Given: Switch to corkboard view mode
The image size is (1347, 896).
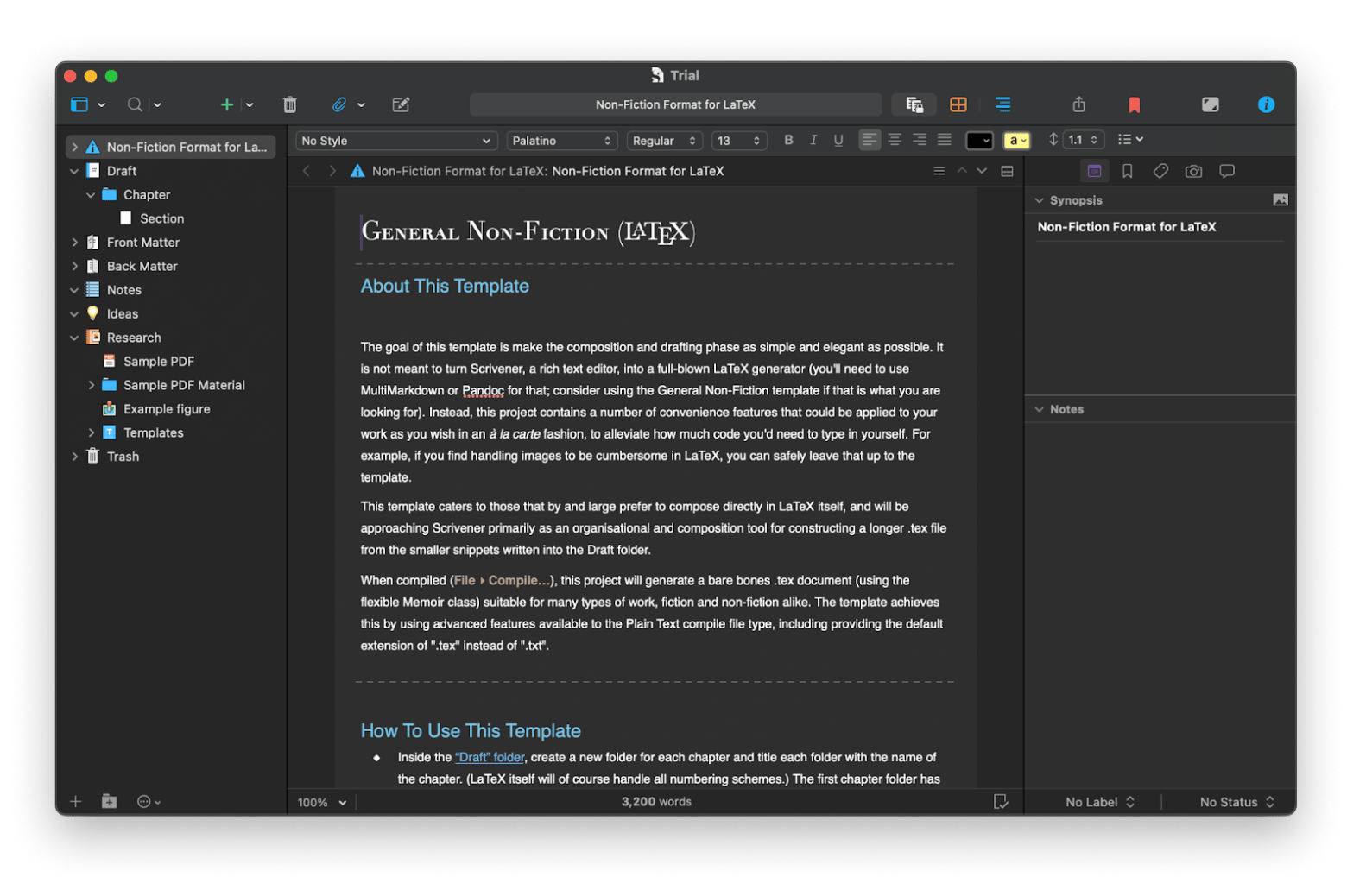Looking at the screenshot, I should [x=958, y=104].
